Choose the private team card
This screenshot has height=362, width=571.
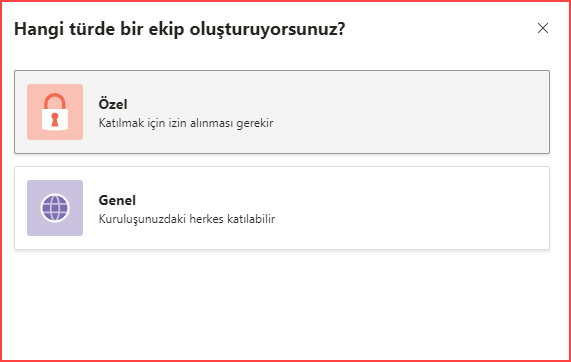coord(282,112)
